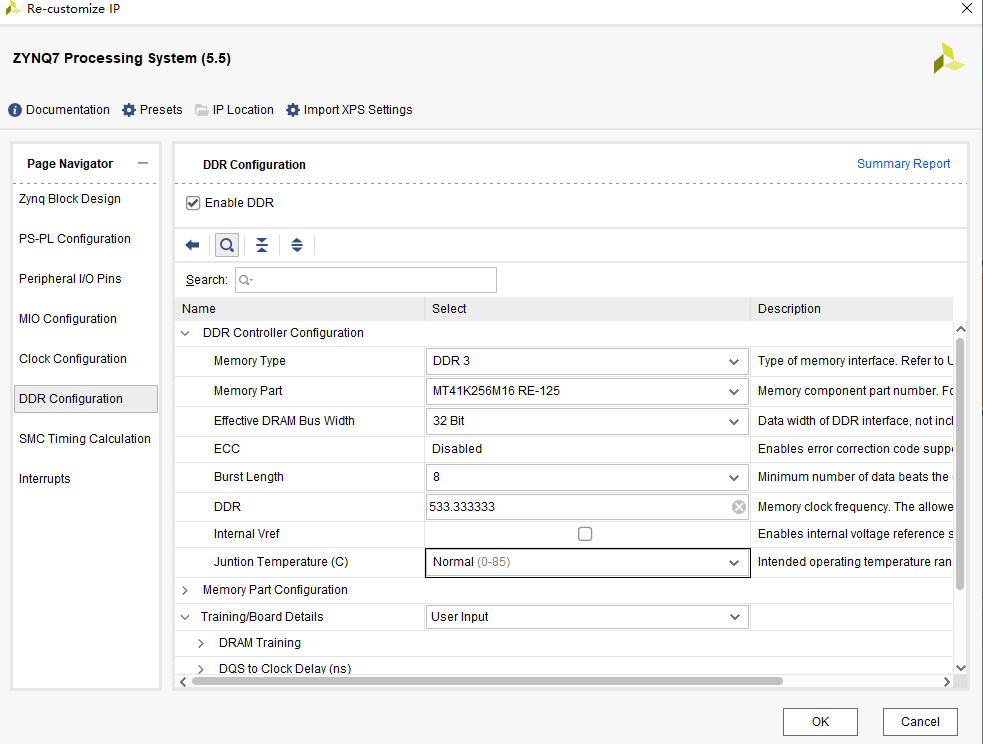The width and height of the screenshot is (983, 744).
Task: Enable the Internal Vref checkbox
Action: (x=585, y=534)
